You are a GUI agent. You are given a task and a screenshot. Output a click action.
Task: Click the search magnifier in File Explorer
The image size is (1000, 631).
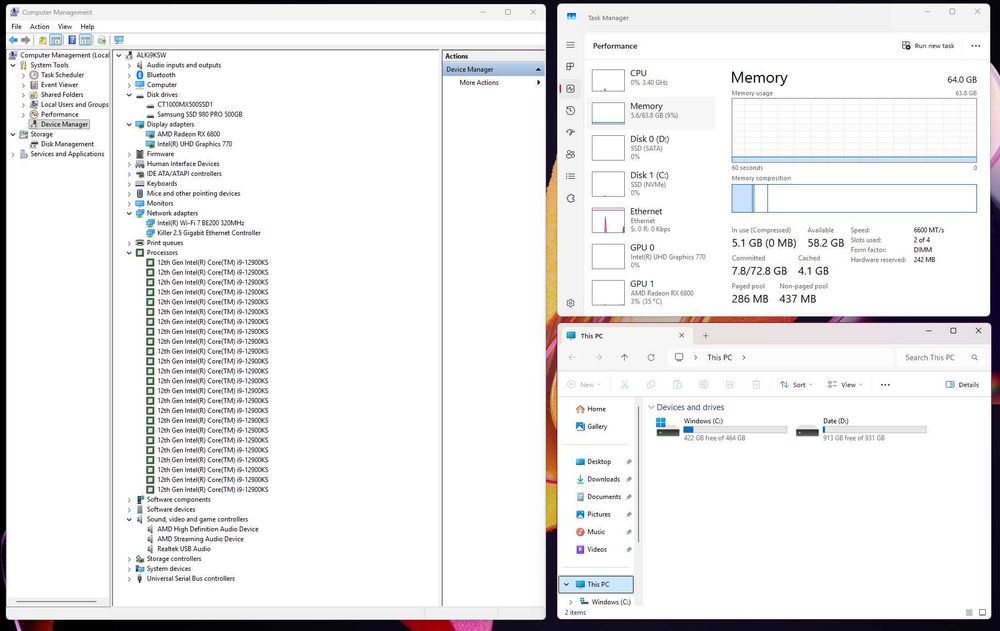(974, 357)
